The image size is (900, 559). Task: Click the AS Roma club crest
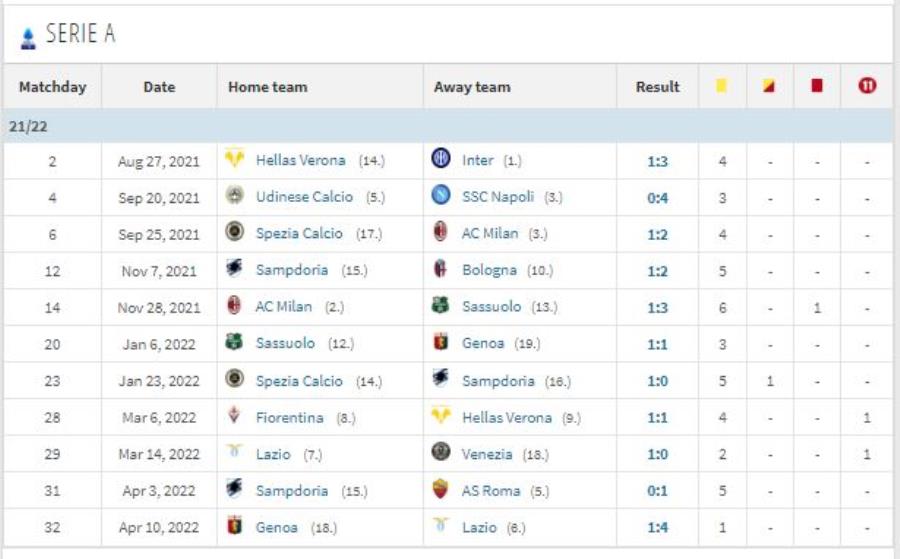440,489
